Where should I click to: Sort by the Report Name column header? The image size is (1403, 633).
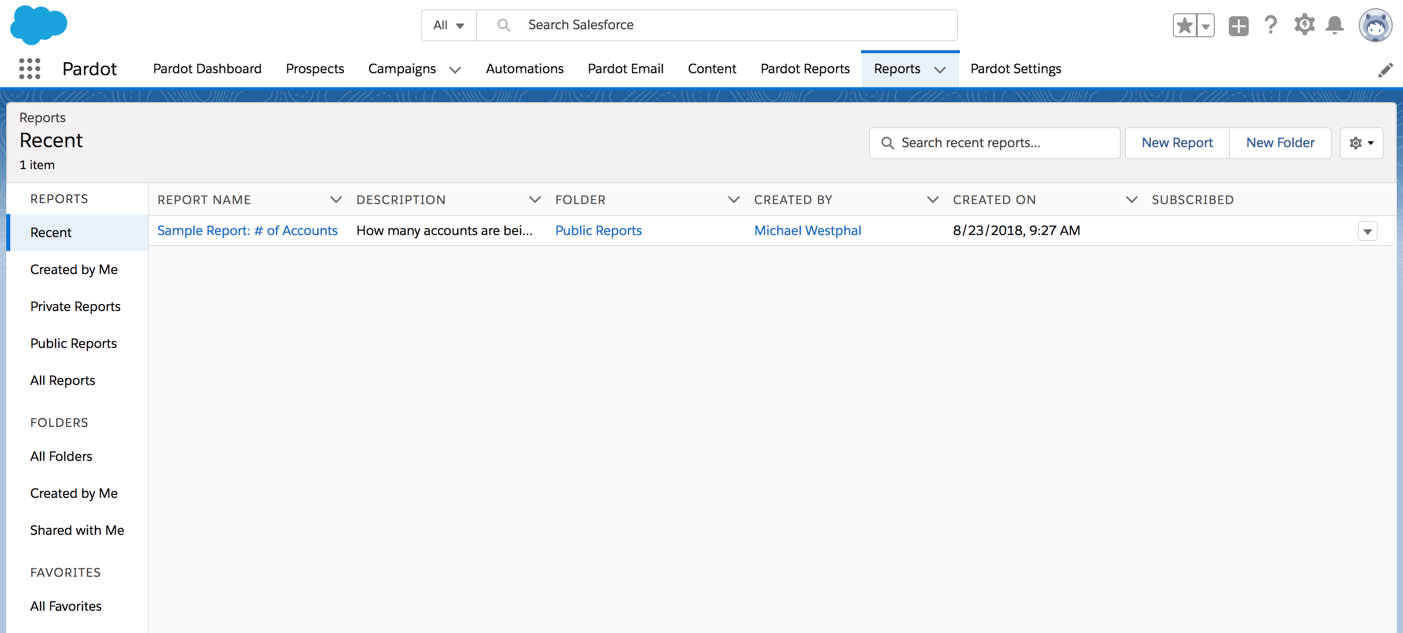click(204, 200)
